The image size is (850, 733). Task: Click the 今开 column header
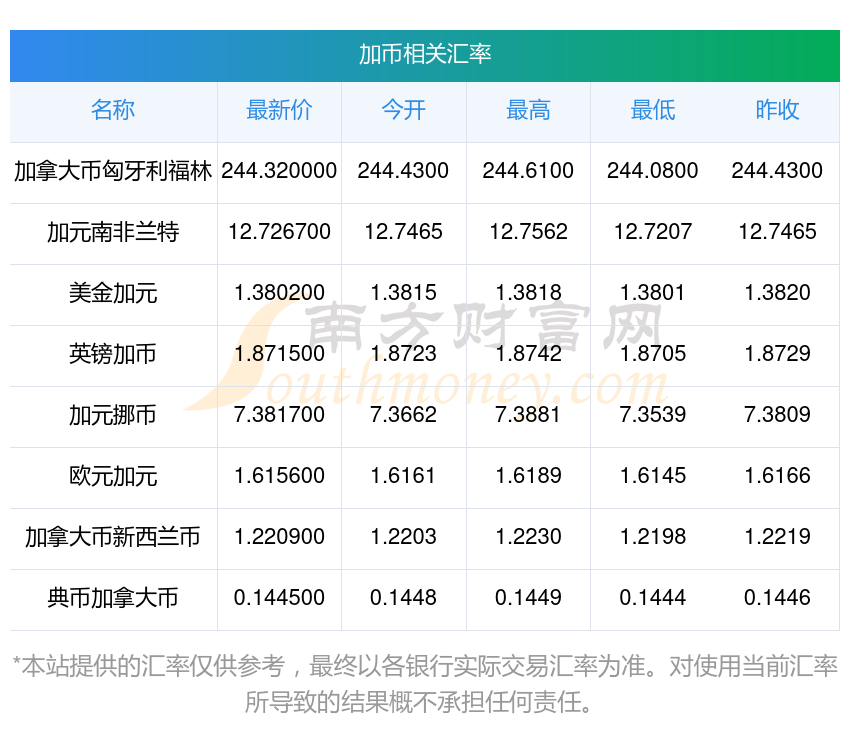click(403, 110)
